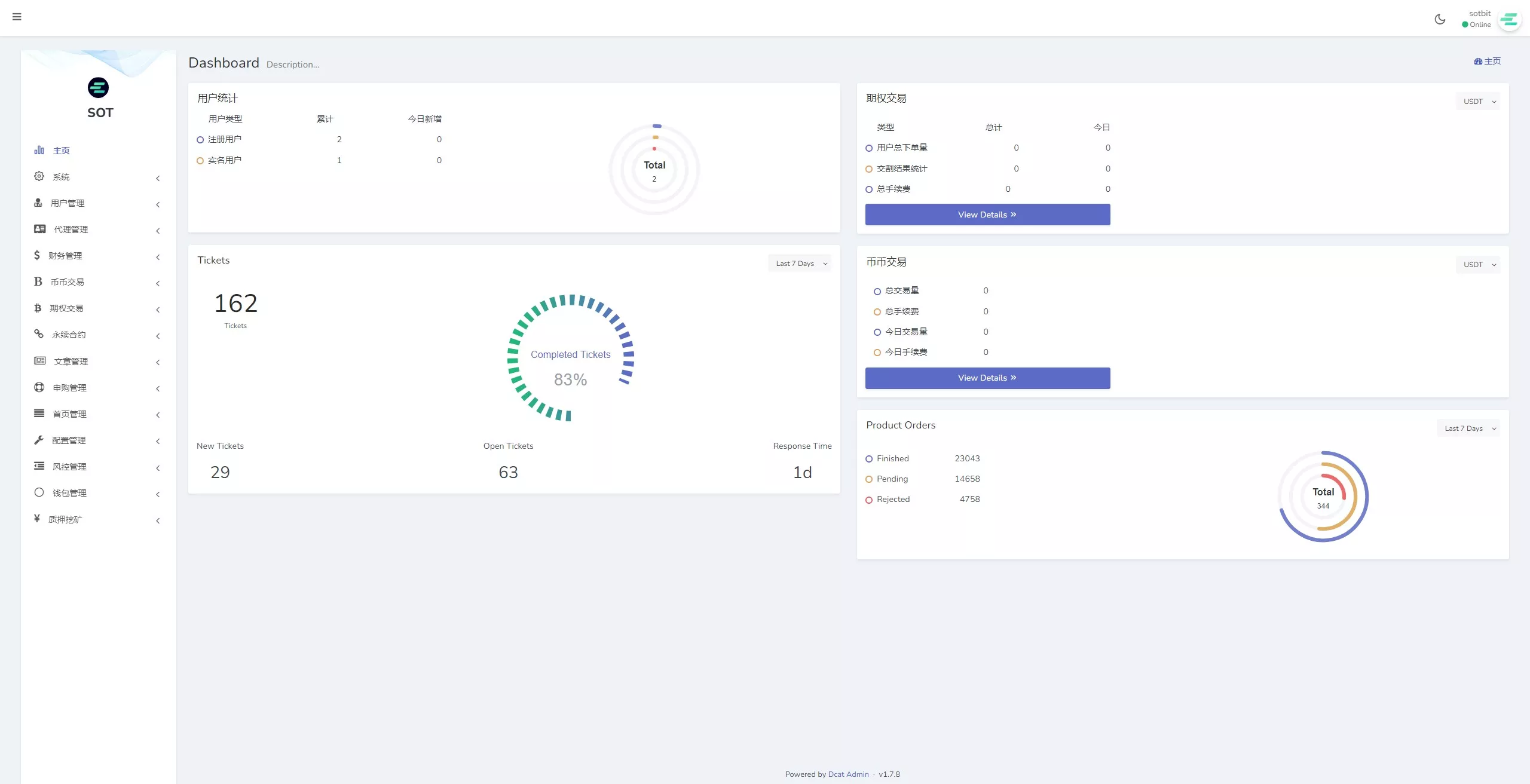Toggle dark mode moon icon
This screenshot has height=784, width=1530.
pyautogui.click(x=1440, y=19)
